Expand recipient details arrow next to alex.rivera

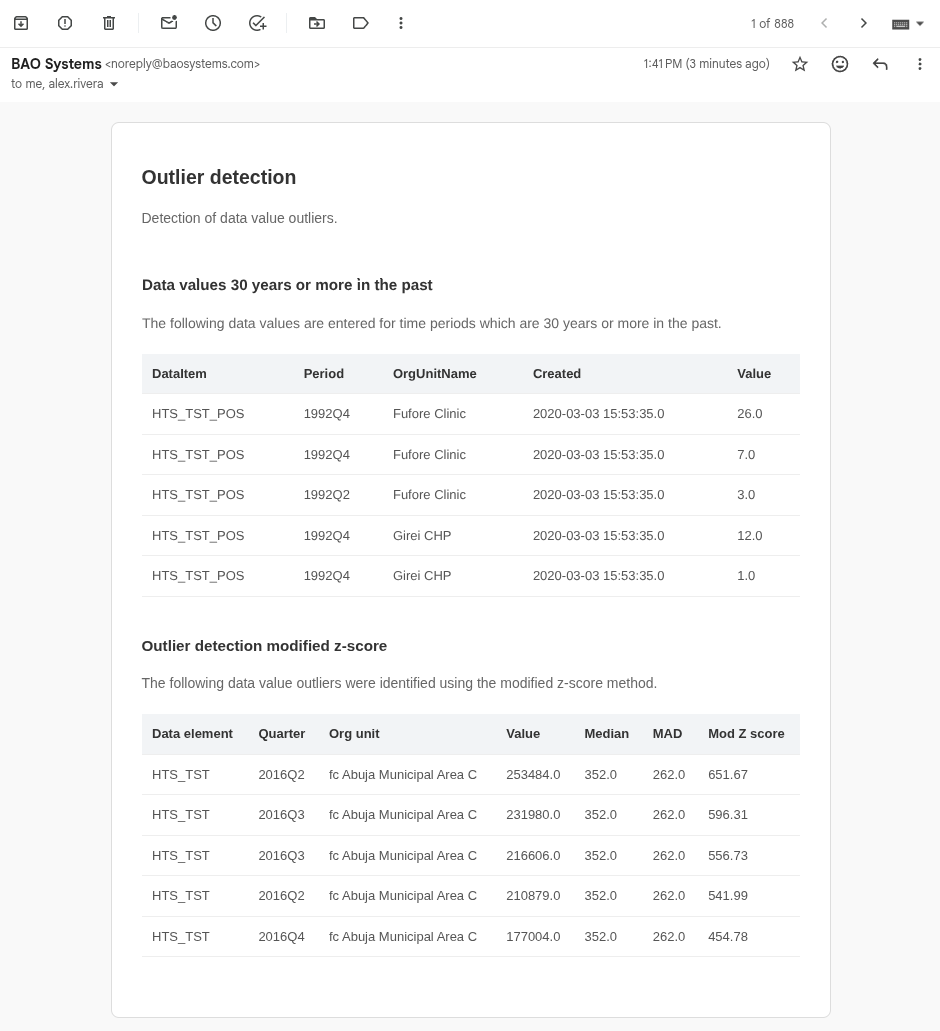pyautogui.click(x=114, y=85)
